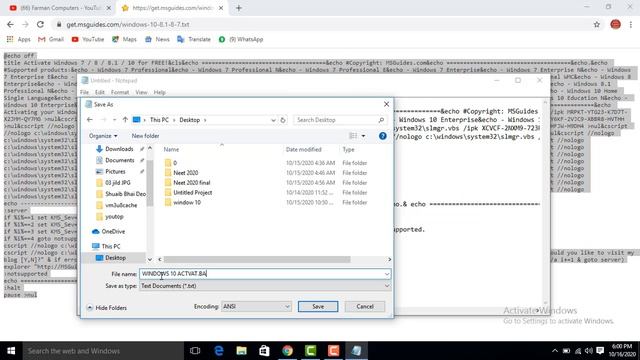Open the view options icon
Viewport: 640px width, 360px height.
pyautogui.click(x=353, y=136)
